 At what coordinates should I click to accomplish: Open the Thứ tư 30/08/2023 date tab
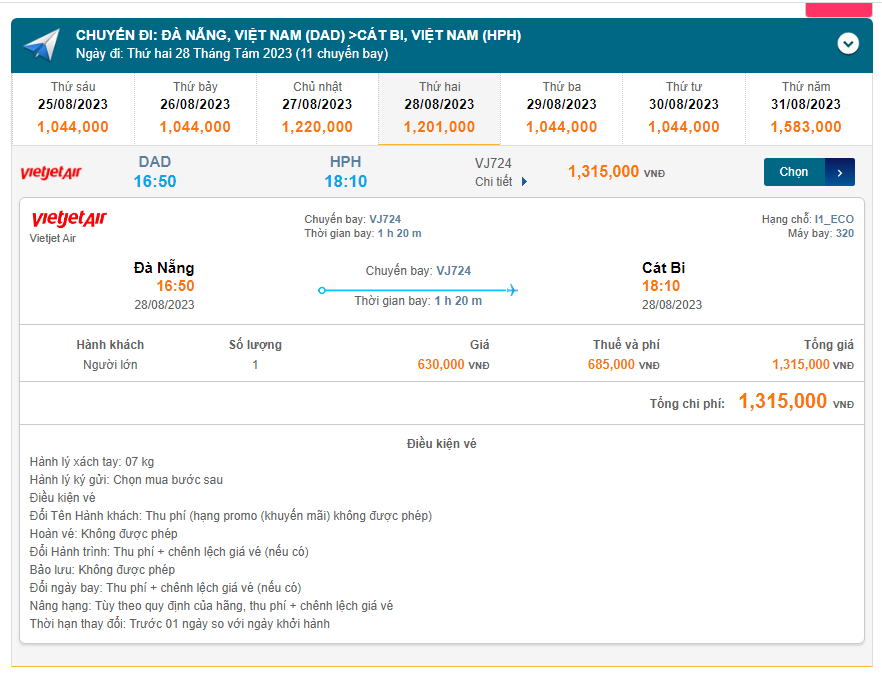click(x=683, y=108)
